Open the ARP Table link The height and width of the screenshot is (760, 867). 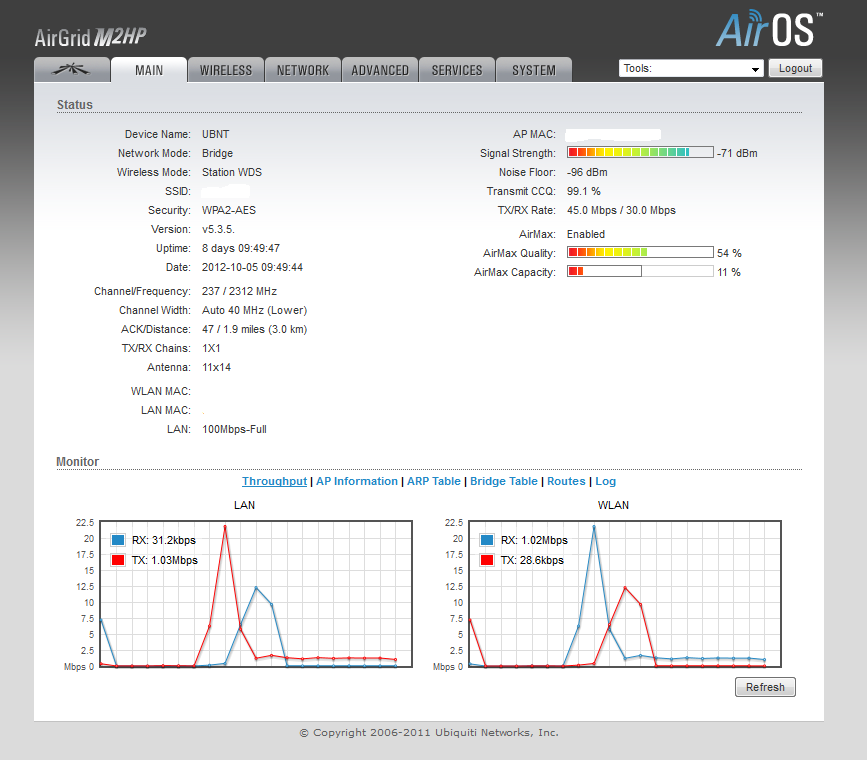[434, 481]
